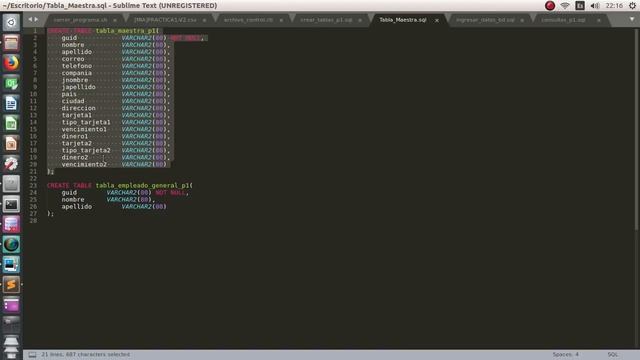The width and height of the screenshot is (640, 360).
Task: Click the vertical scrollbar of the editor
Action: tap(637, 129)
